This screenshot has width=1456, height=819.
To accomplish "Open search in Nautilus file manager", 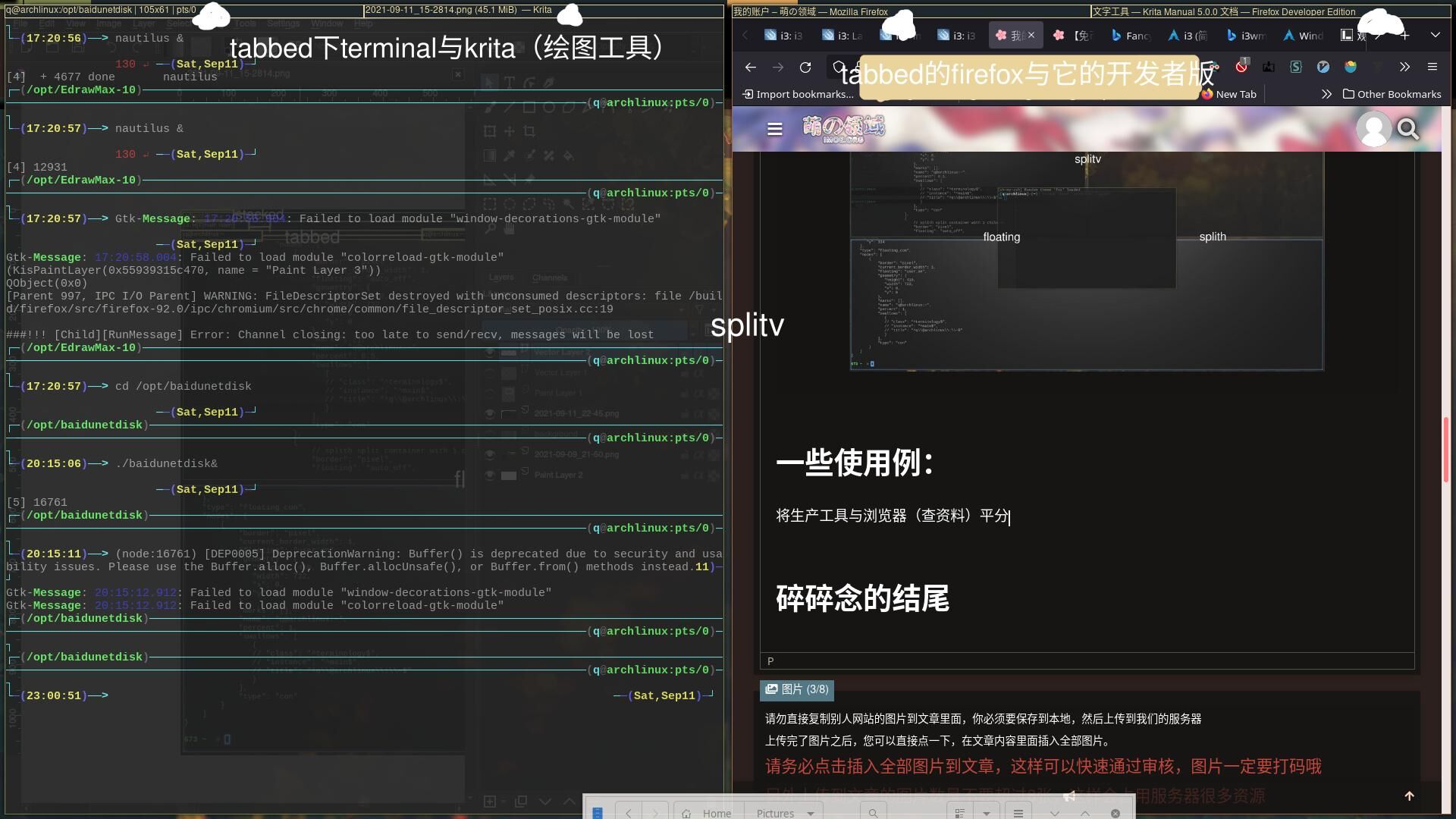I will [873, 813].
